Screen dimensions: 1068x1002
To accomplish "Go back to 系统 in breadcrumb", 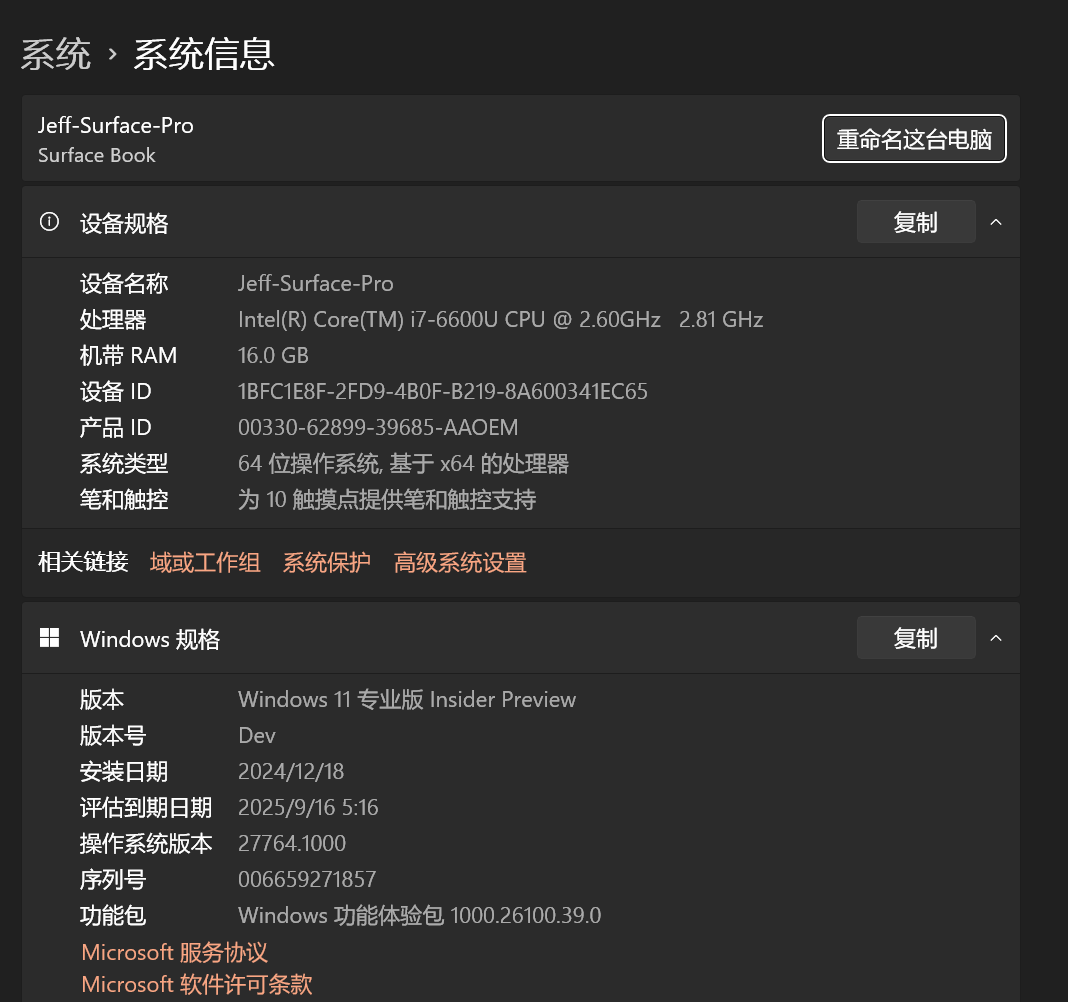I will point(56,54).
